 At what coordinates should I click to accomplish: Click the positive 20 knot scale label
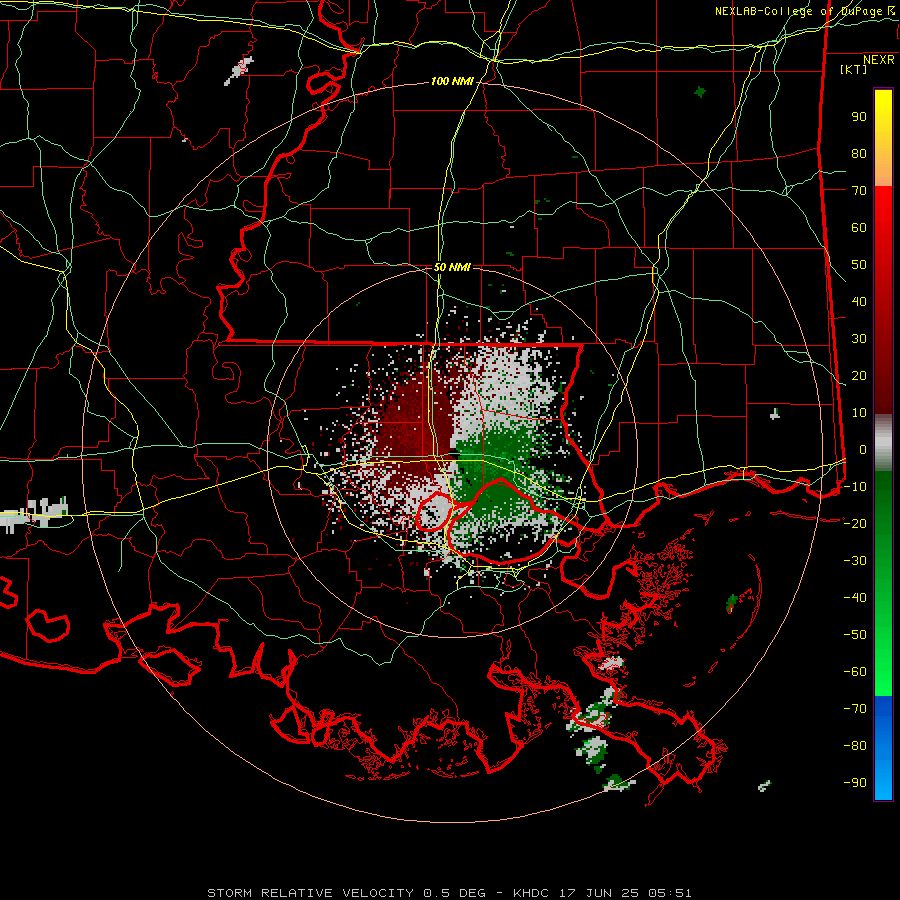tap(859, 376)
